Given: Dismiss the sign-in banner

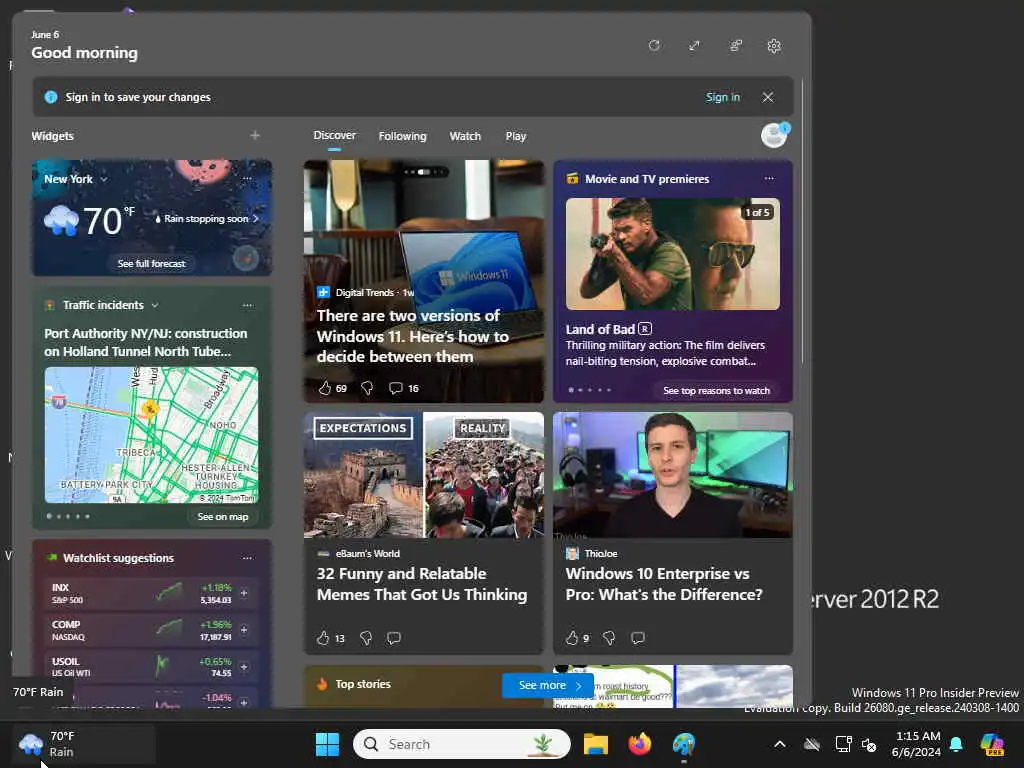Looking at the screenshot, I should 768,97.
